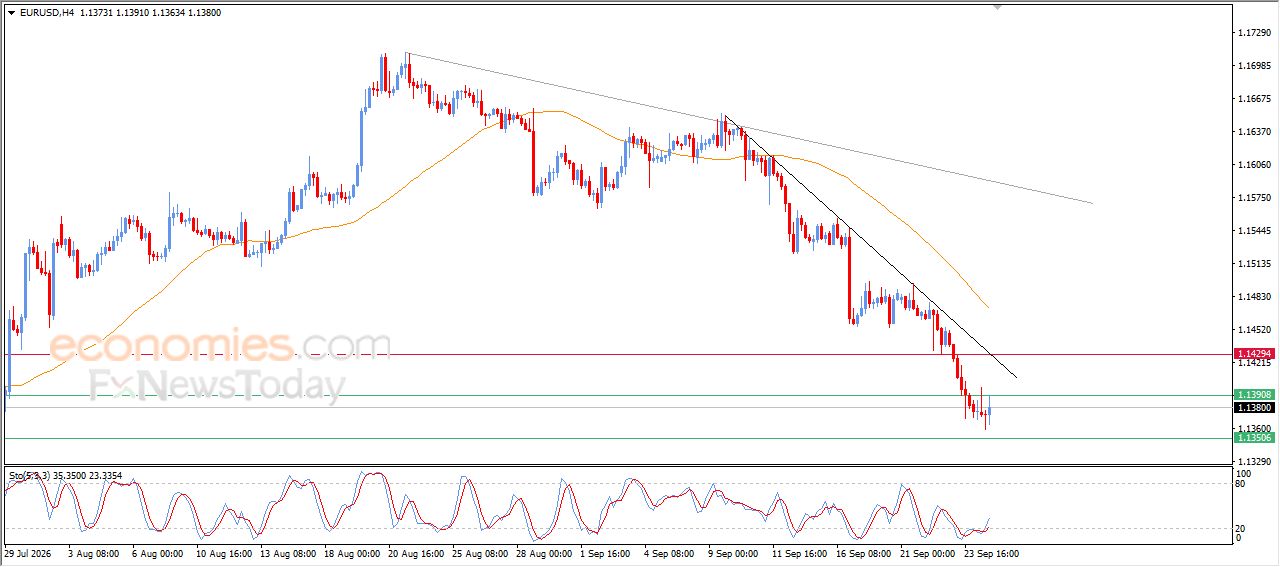
Task: Click the 1.15135 price axis label
Action: coord(1253,264)
